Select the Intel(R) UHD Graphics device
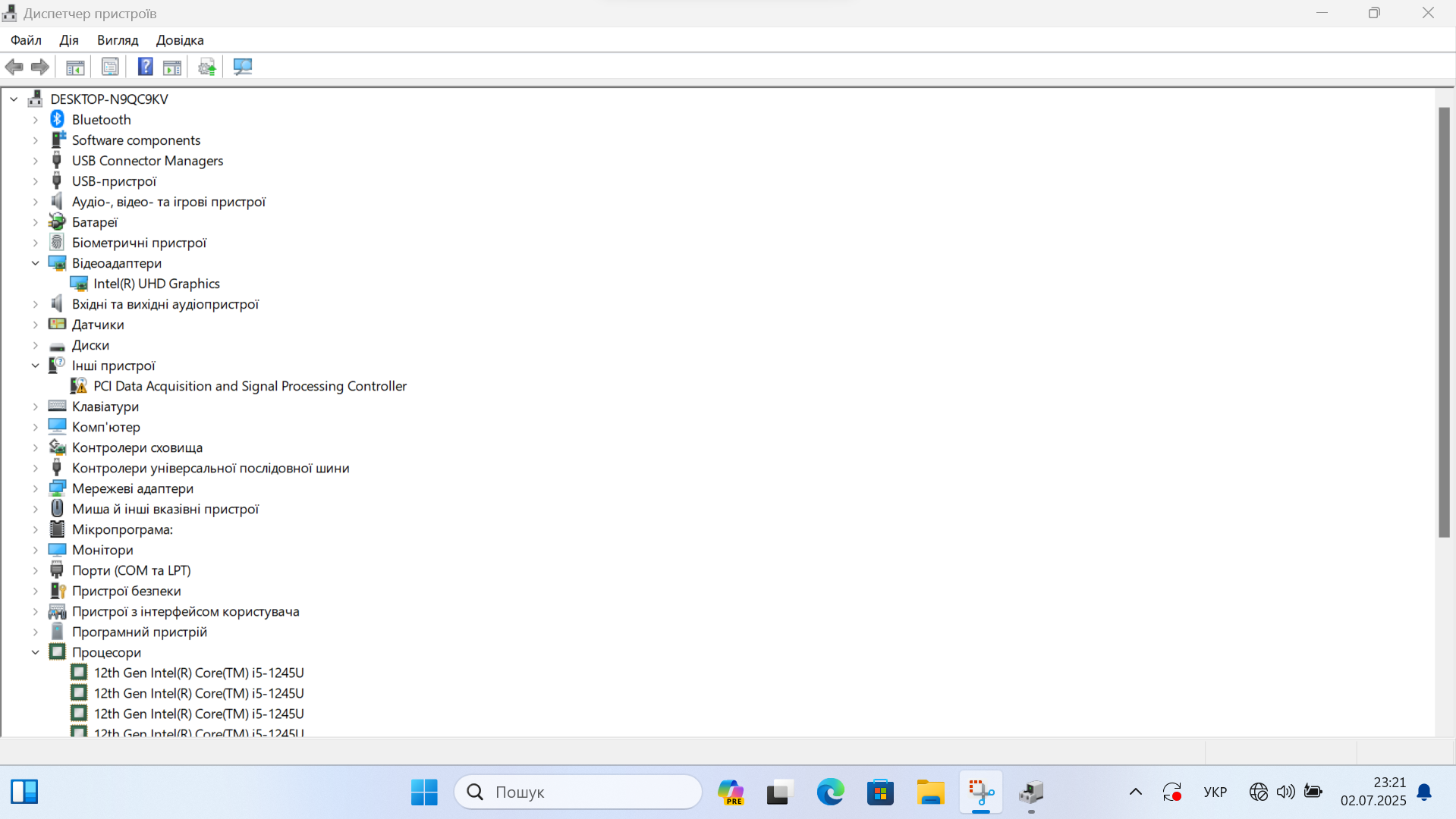 (156, 284)
